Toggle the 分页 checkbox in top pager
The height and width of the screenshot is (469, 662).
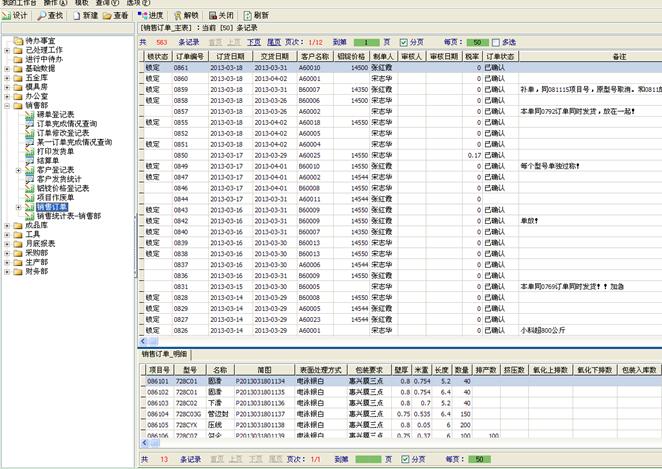click(404, 42)
